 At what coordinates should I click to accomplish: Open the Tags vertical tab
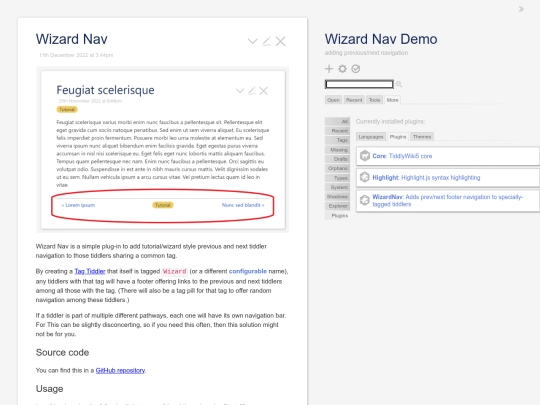[x=338, y=140]
